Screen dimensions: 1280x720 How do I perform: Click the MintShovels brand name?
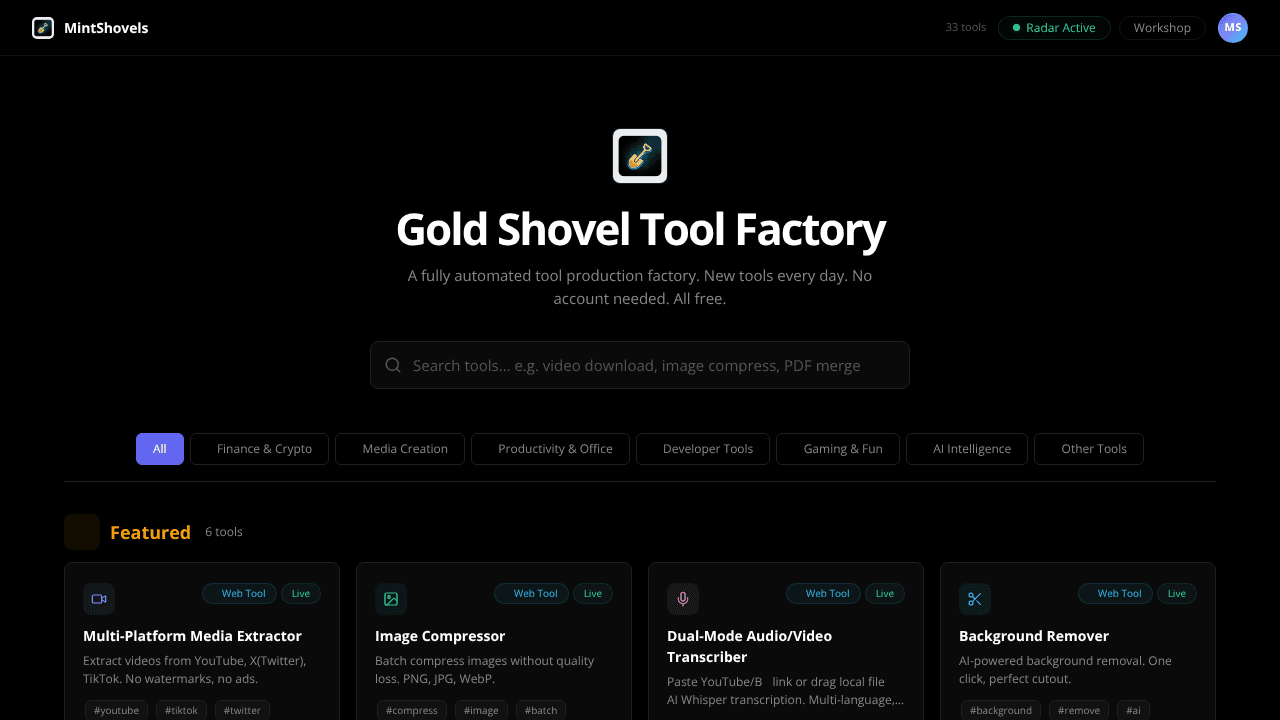click(x=106, y=28)
